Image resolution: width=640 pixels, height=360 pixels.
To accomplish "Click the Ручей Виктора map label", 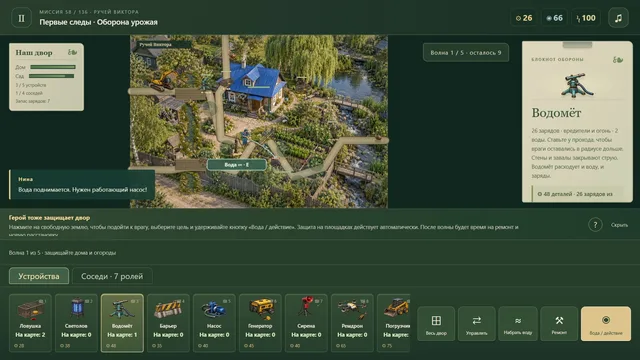I will coord(156,44).
